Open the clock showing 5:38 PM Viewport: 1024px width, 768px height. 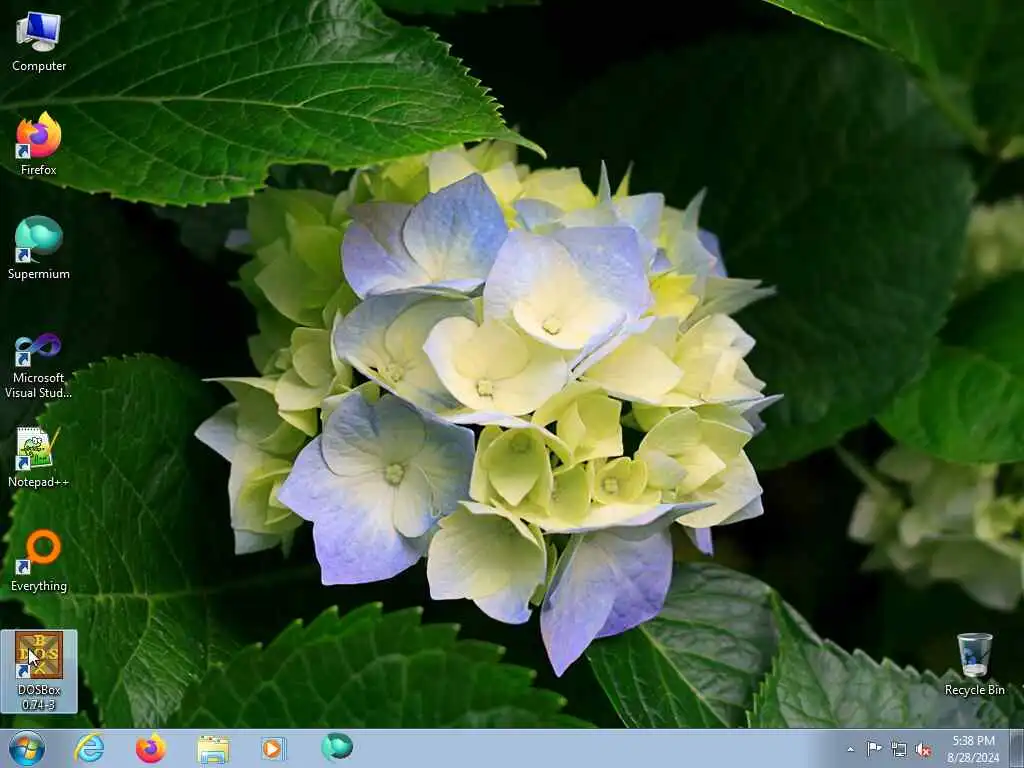(973, 749)
